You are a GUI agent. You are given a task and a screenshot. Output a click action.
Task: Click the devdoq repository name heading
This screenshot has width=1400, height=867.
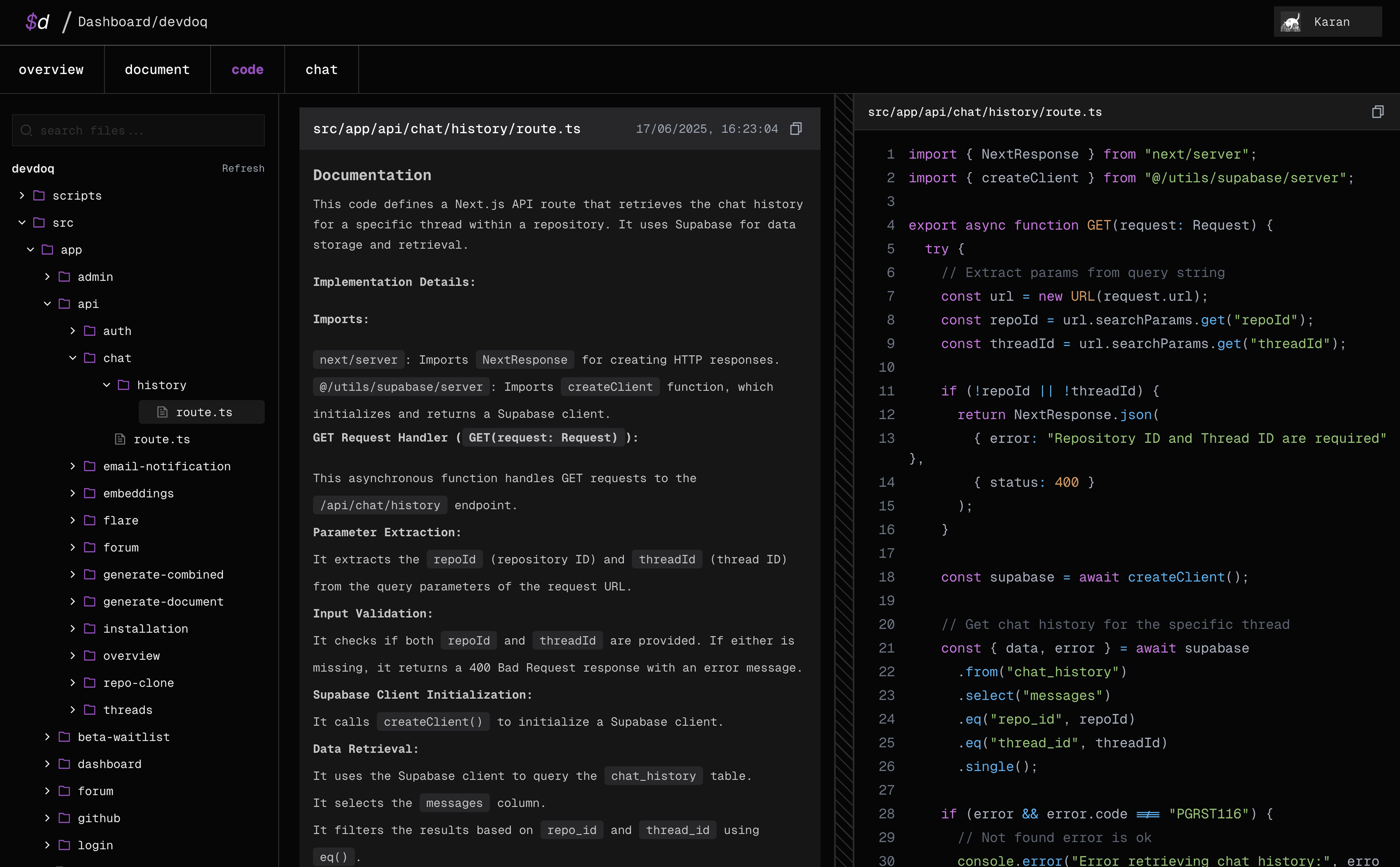click(33, 168)
